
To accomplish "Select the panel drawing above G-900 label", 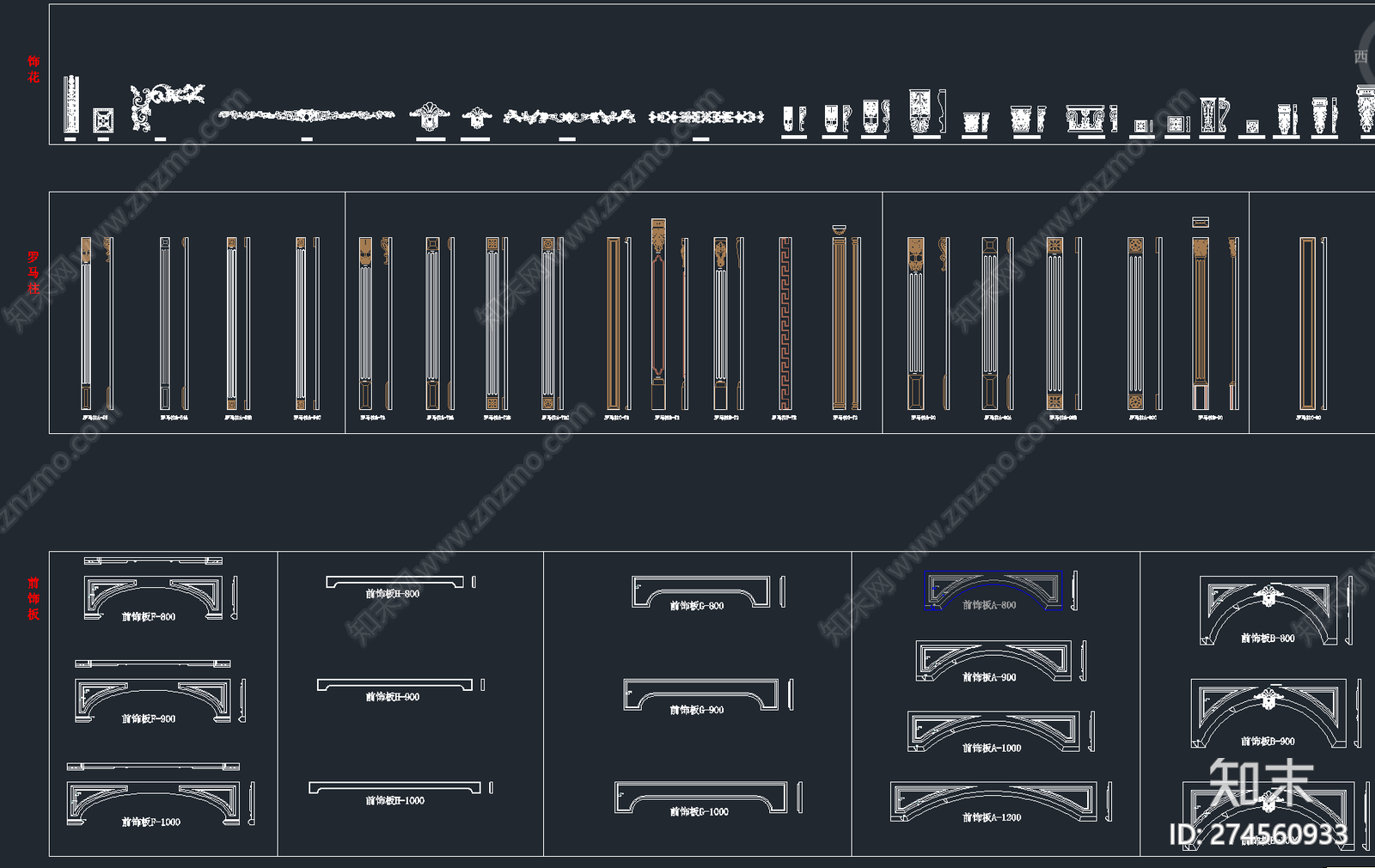I will pyautogui.click(x=701, y=694).
